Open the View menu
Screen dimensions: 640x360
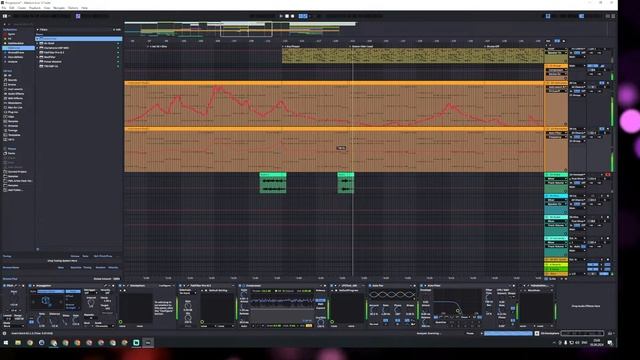pos(47,8)
